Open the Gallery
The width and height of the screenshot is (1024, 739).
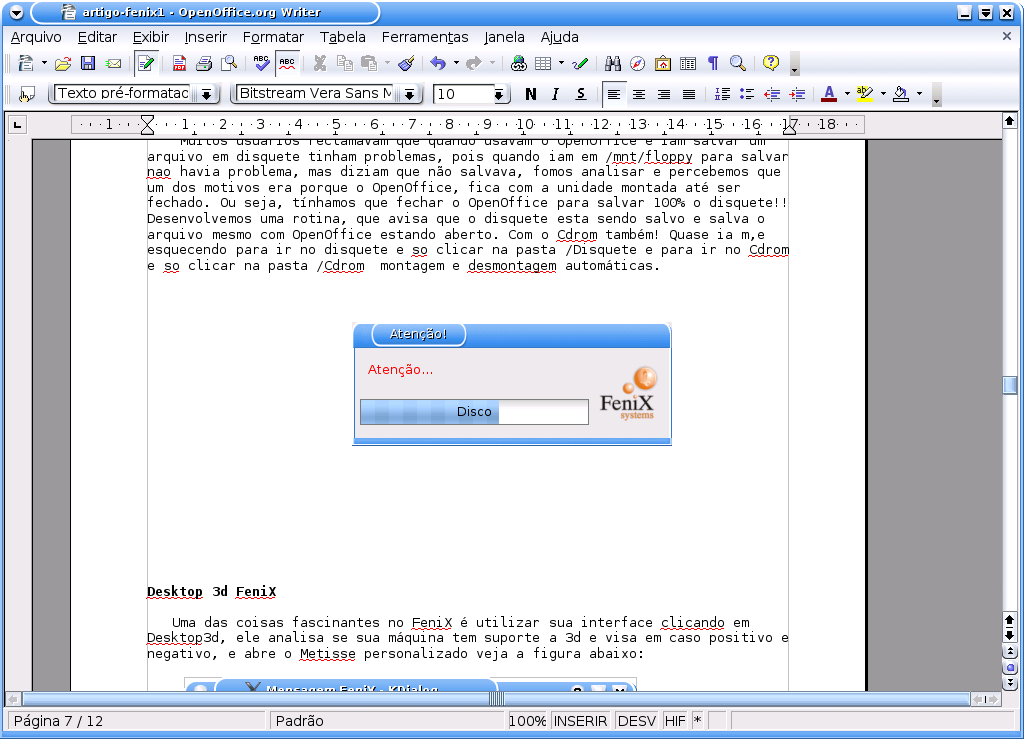662,63
